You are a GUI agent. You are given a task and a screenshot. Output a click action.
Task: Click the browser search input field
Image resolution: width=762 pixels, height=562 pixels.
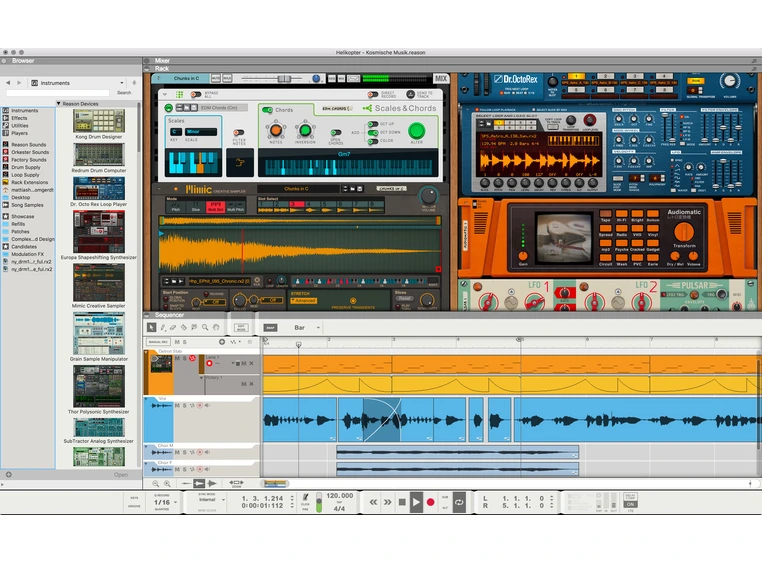point(58,93)
